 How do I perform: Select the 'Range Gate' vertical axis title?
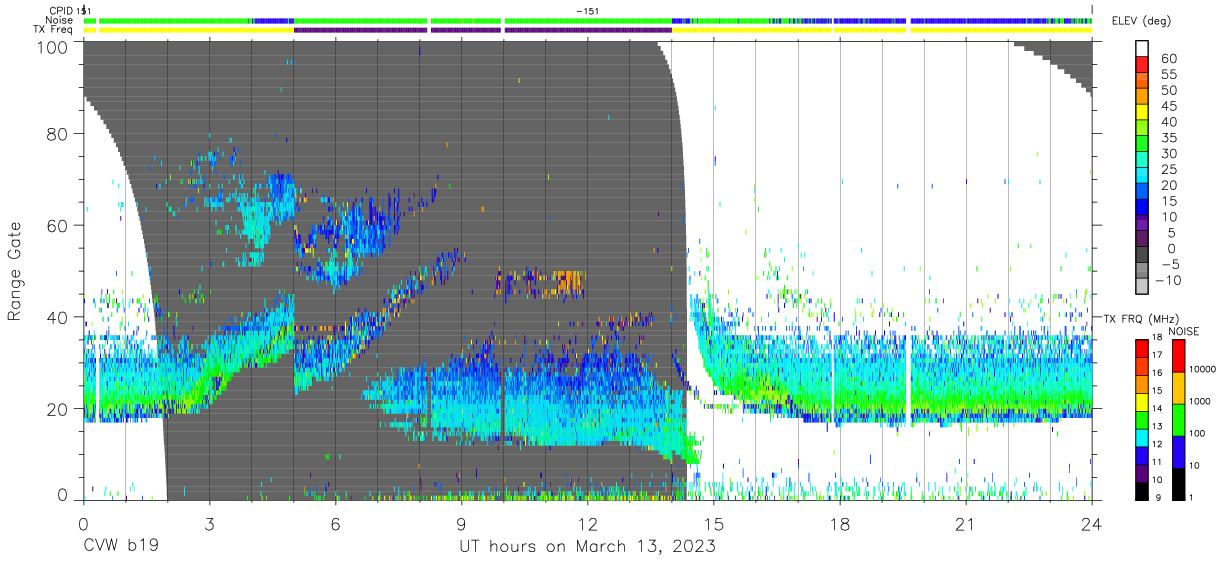click(16, 271)
